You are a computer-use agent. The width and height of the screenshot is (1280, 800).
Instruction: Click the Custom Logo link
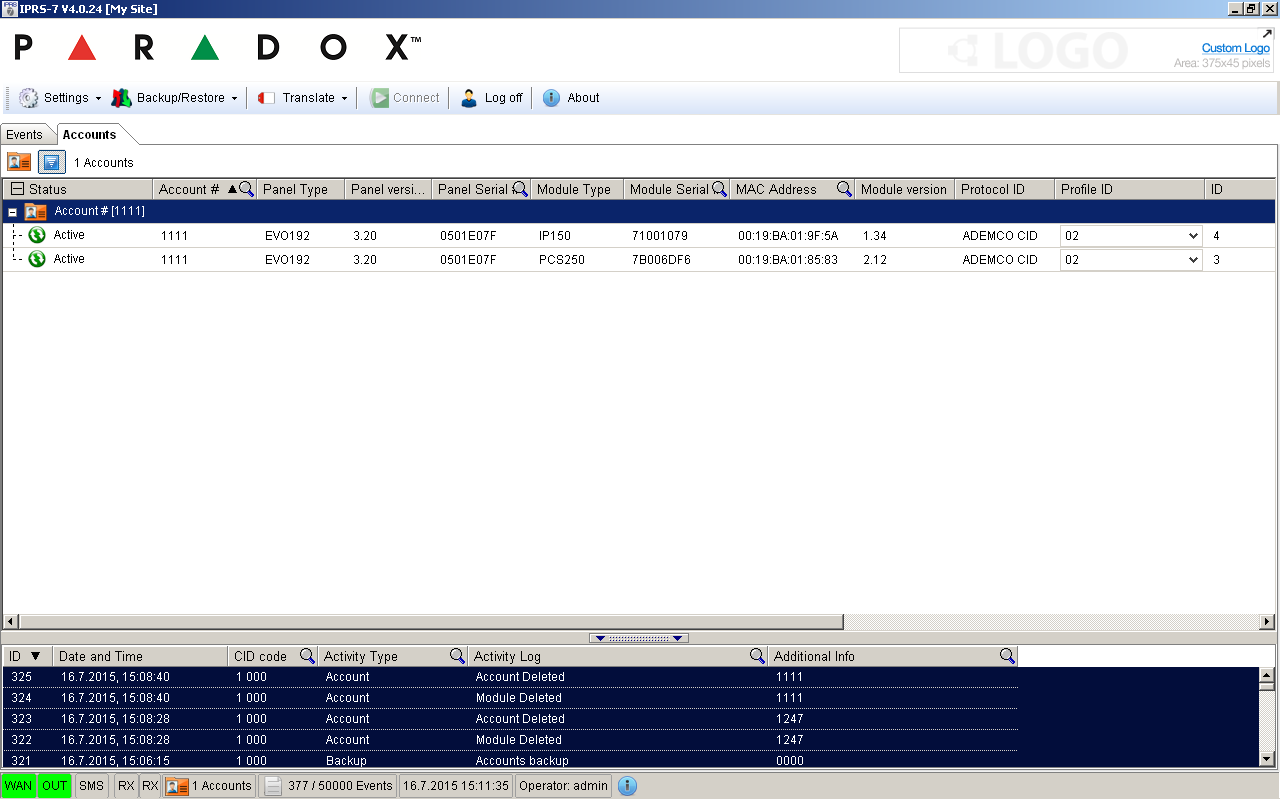click(1235, 48)
